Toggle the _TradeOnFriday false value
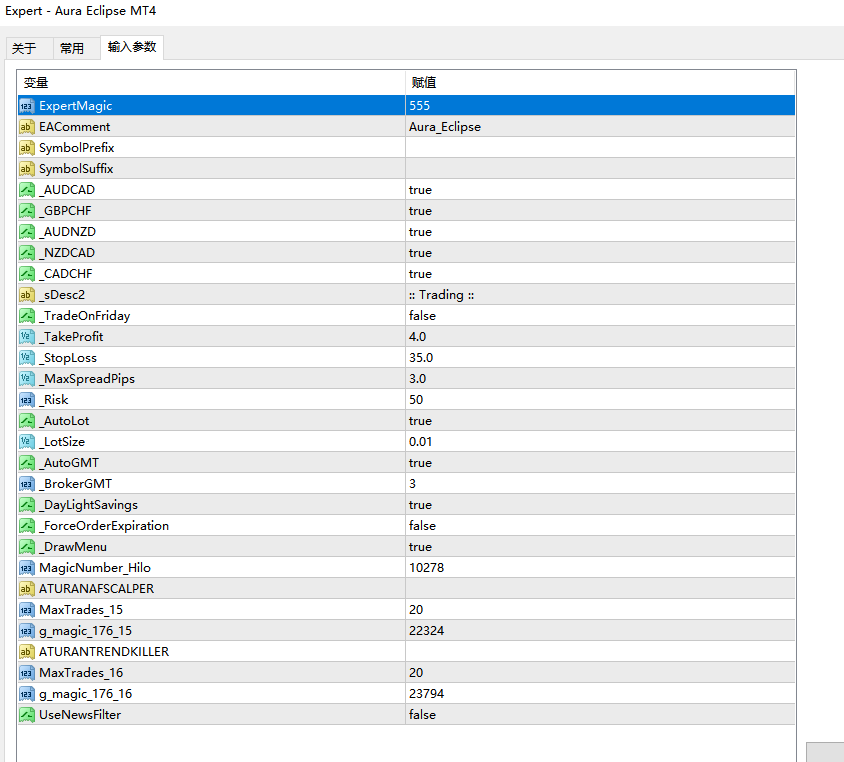 [x=600, y=316]
